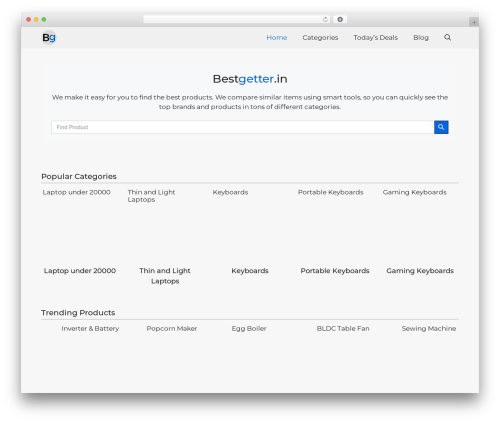Open BLDC Table Fan trending product
This screenshot has height=423, width=500.
(x=343, y=328)
